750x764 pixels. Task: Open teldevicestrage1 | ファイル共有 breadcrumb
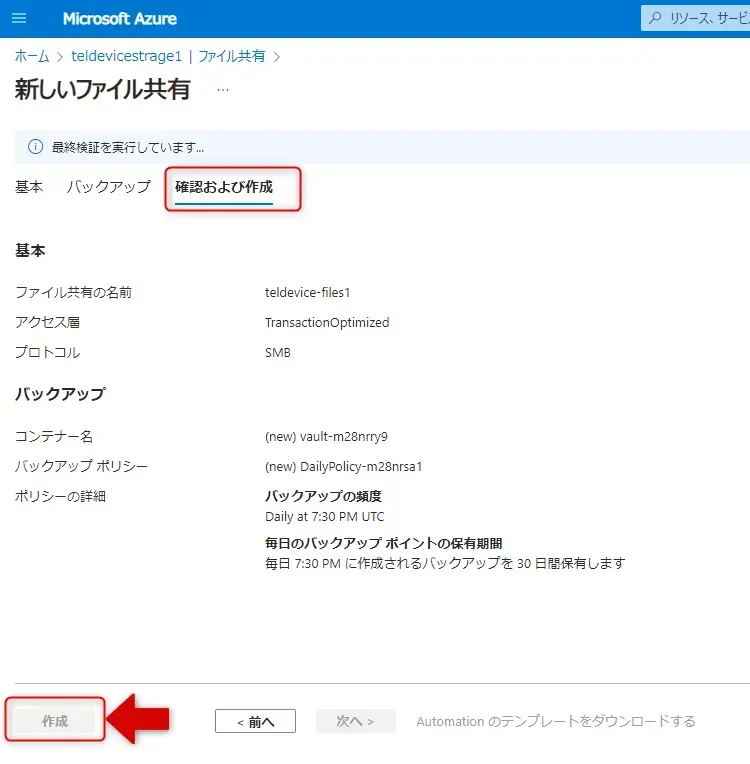coord(168,57)
